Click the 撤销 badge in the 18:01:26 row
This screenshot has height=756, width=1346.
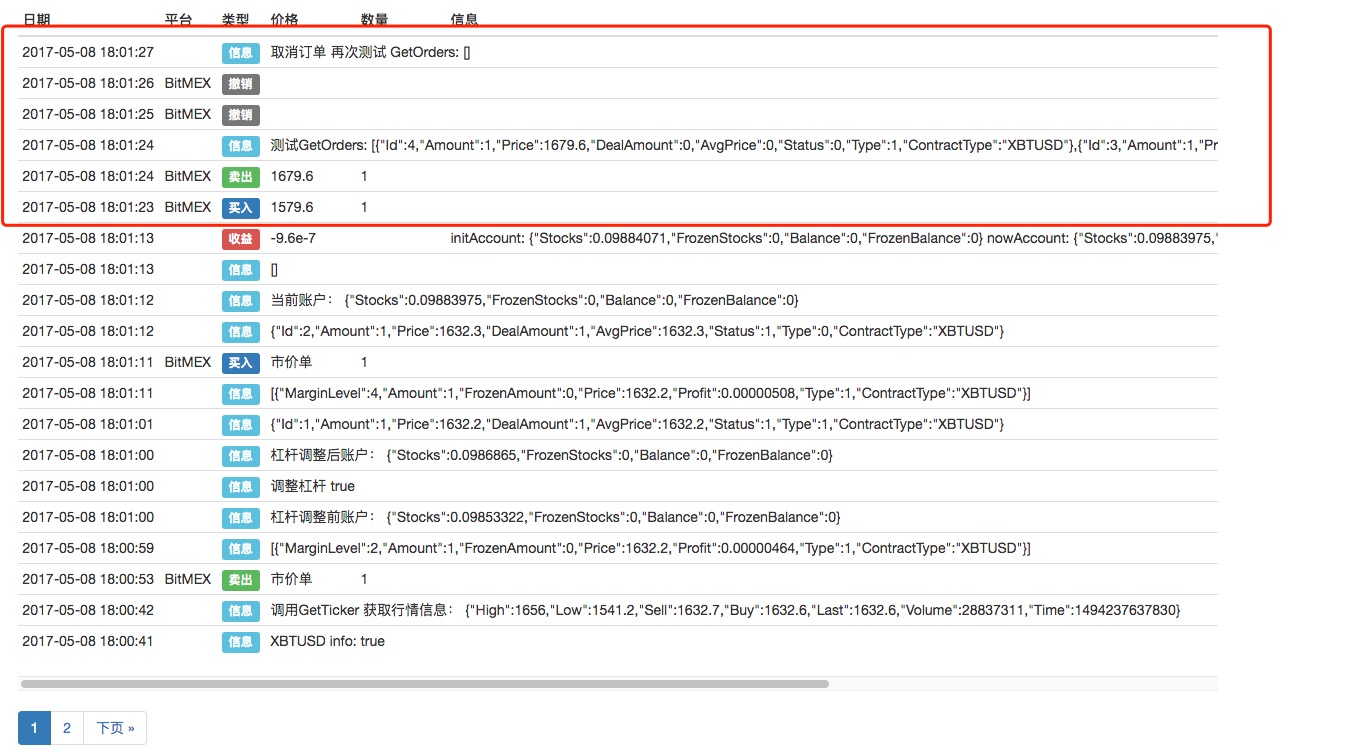(241, 83)
